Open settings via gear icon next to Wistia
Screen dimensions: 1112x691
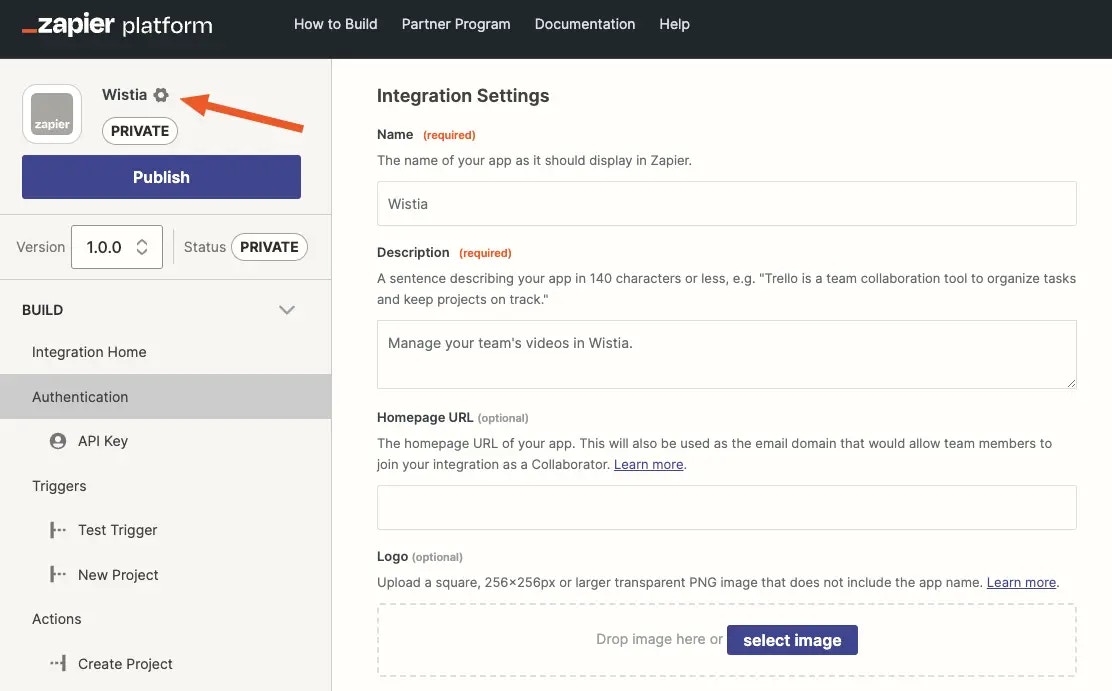pyautogui.click(x=161, y=94)
